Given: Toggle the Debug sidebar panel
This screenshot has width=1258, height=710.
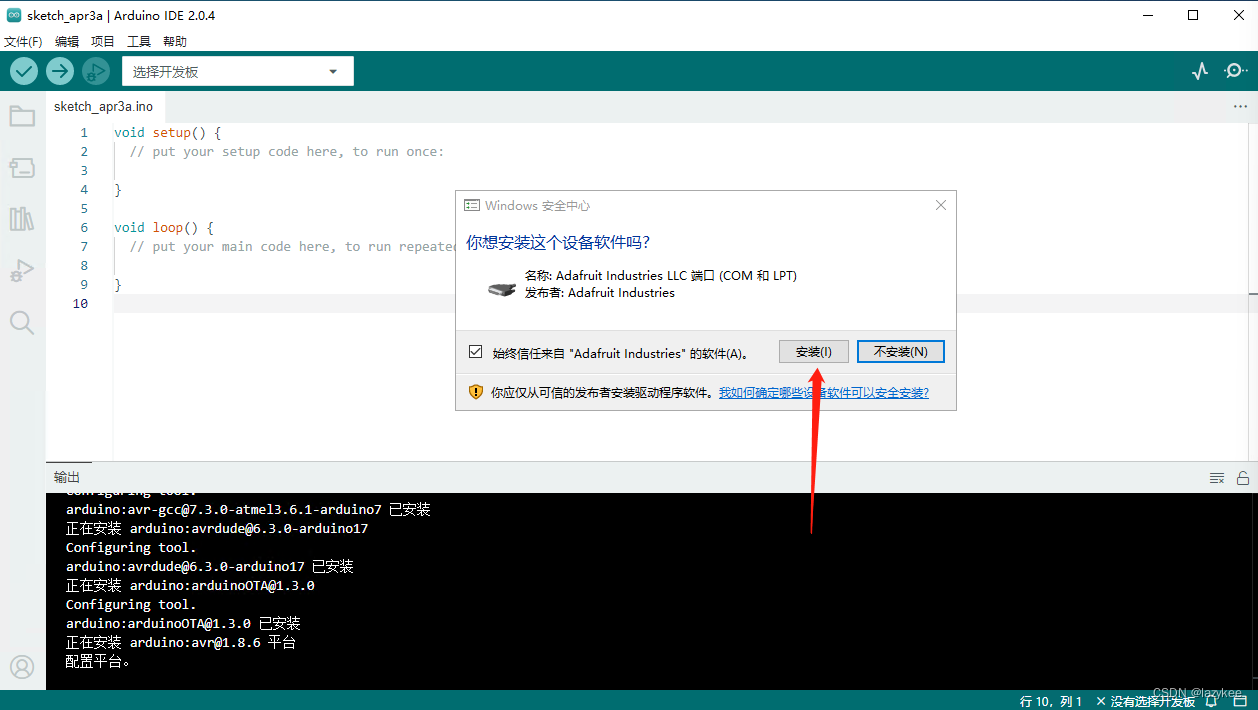Looking at the screenshot, I should point(22,270).
